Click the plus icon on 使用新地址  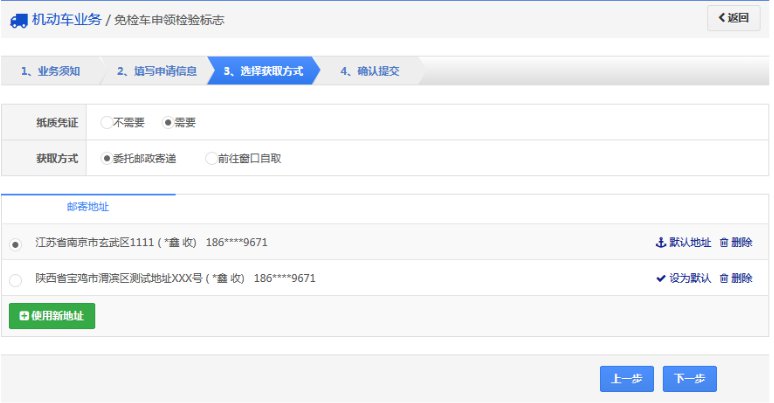tap(24, 316)
